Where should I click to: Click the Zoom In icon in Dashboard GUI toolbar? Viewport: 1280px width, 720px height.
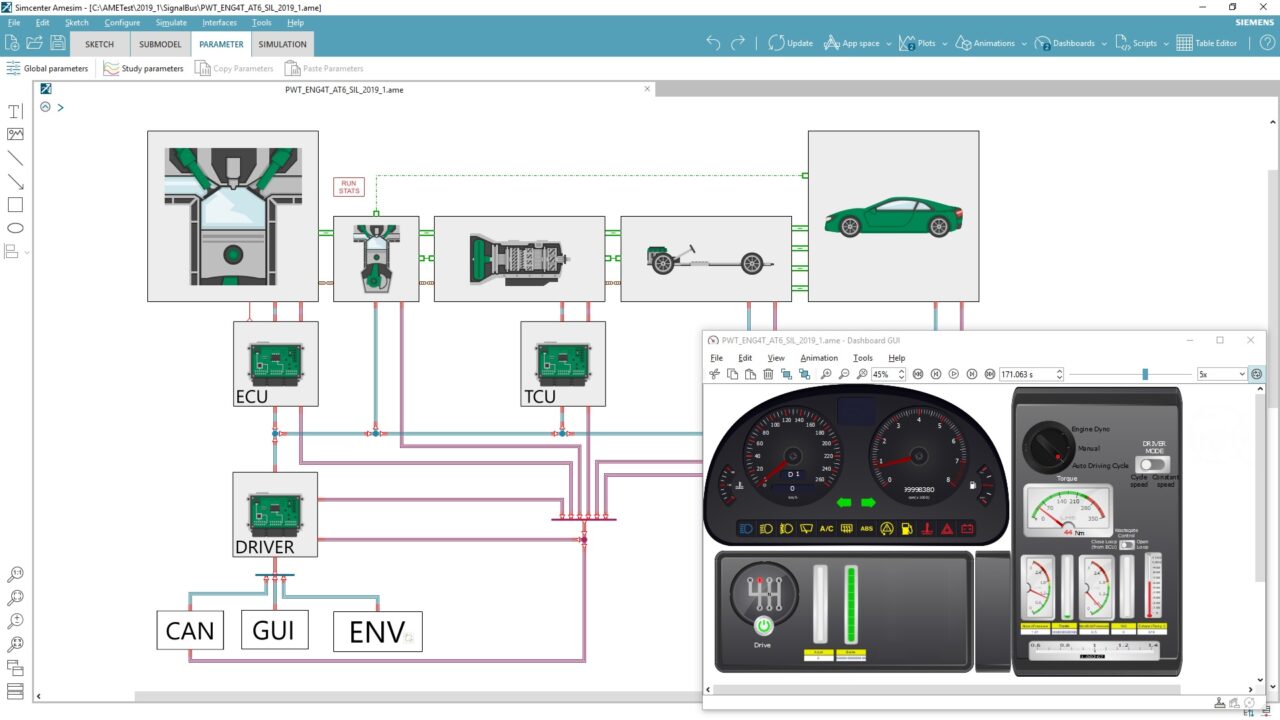[x=825, y=374]
